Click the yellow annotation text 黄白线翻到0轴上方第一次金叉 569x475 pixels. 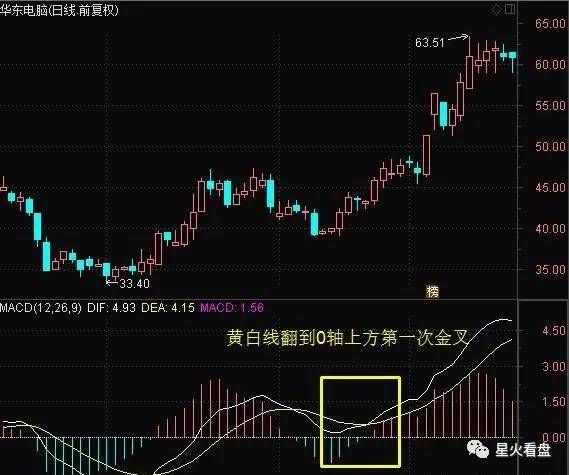coord(347,338)
